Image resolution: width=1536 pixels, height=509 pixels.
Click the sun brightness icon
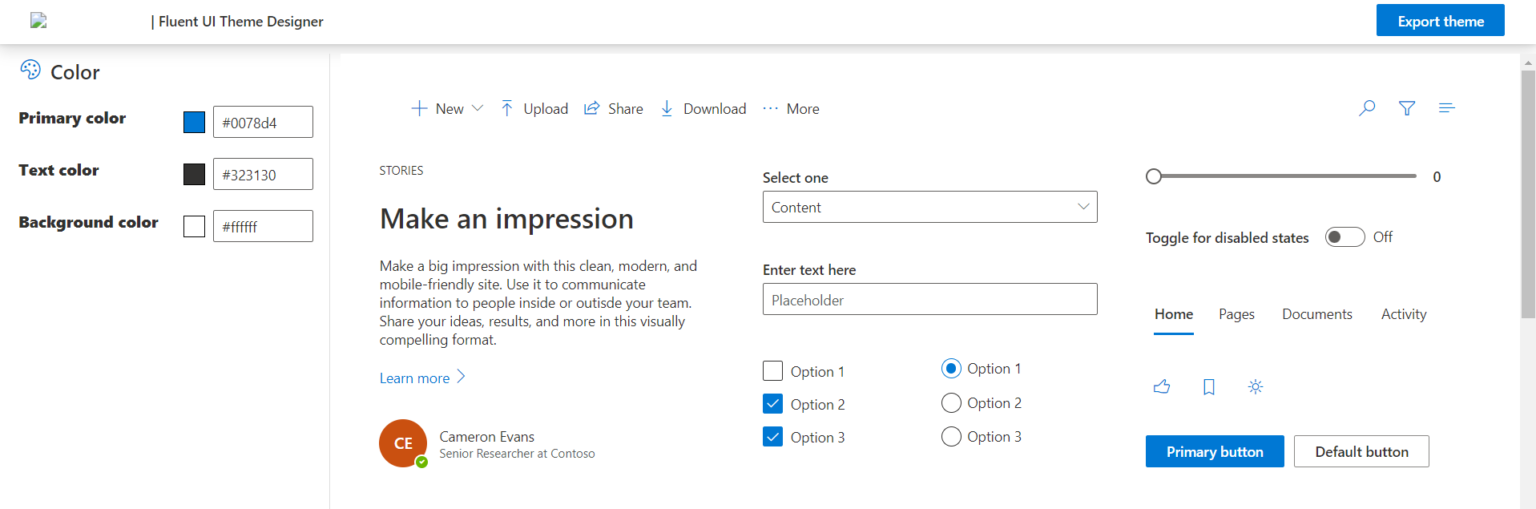(1256, 387)
